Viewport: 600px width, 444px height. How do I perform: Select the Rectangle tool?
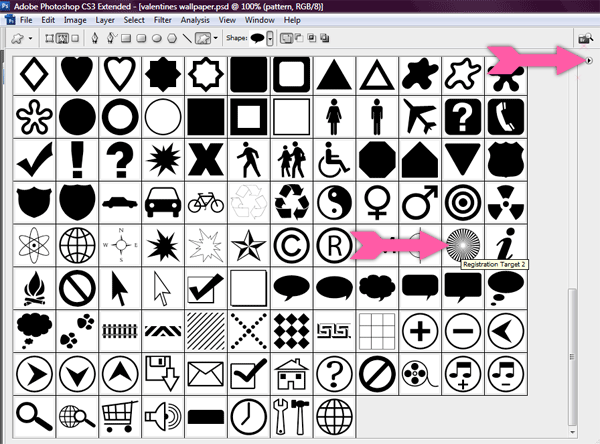click(x=126, y=38)
